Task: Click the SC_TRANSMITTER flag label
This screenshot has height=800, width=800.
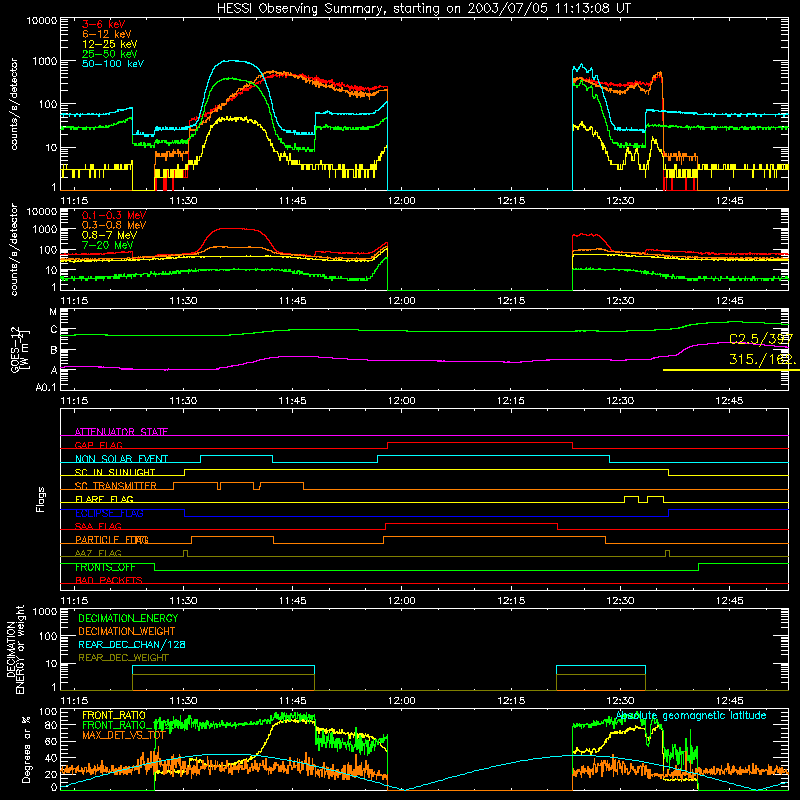Action: coord(116,485)
